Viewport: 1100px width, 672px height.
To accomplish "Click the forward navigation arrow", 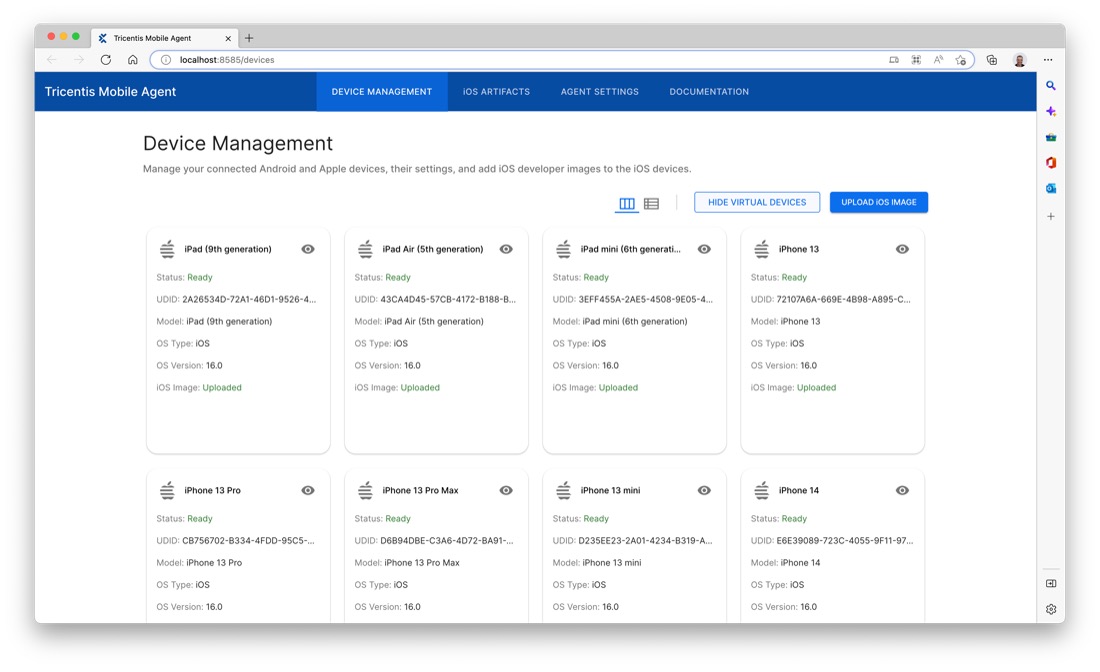I will click(79, 60).
